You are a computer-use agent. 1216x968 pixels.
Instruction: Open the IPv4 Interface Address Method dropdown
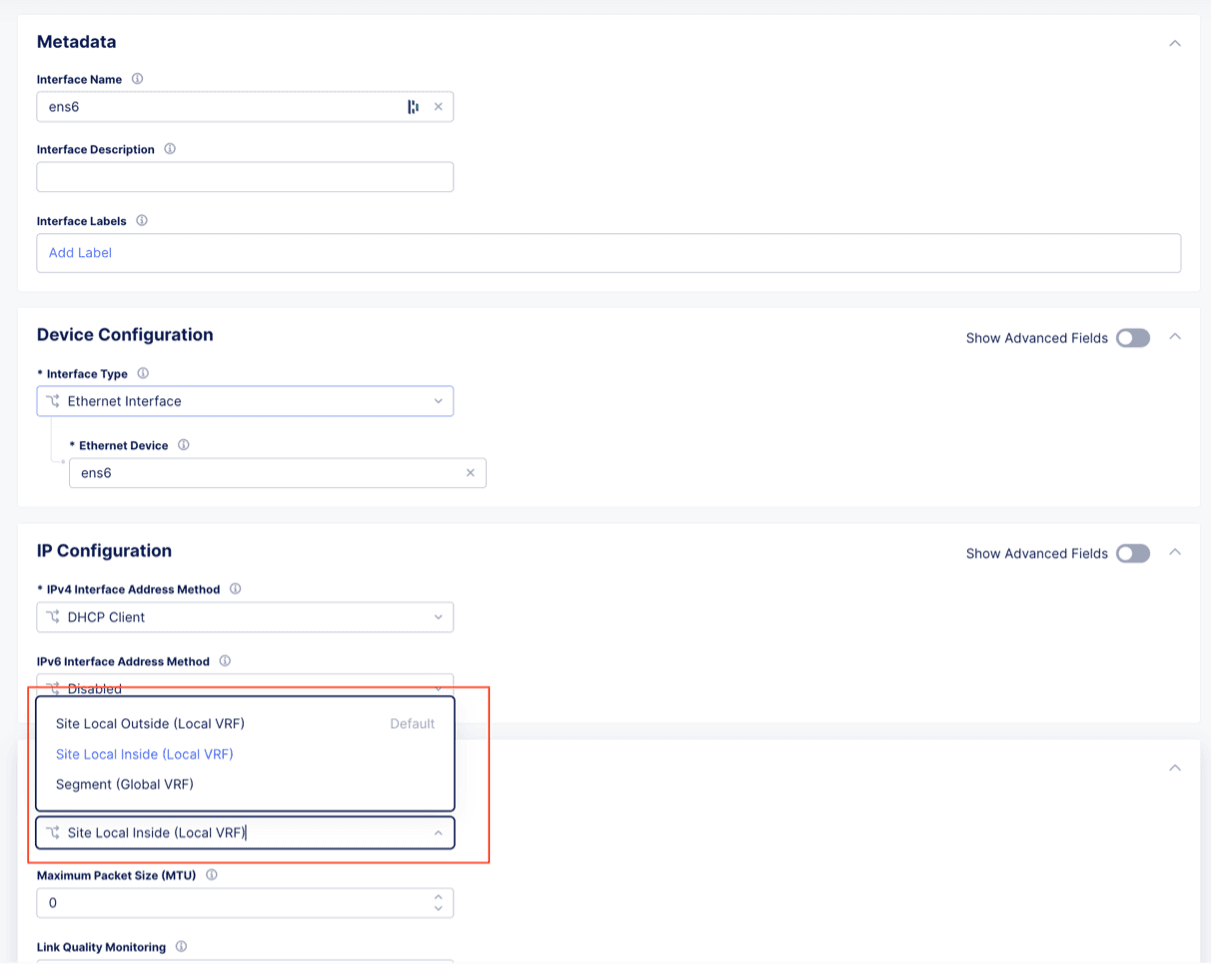(245, 617)
